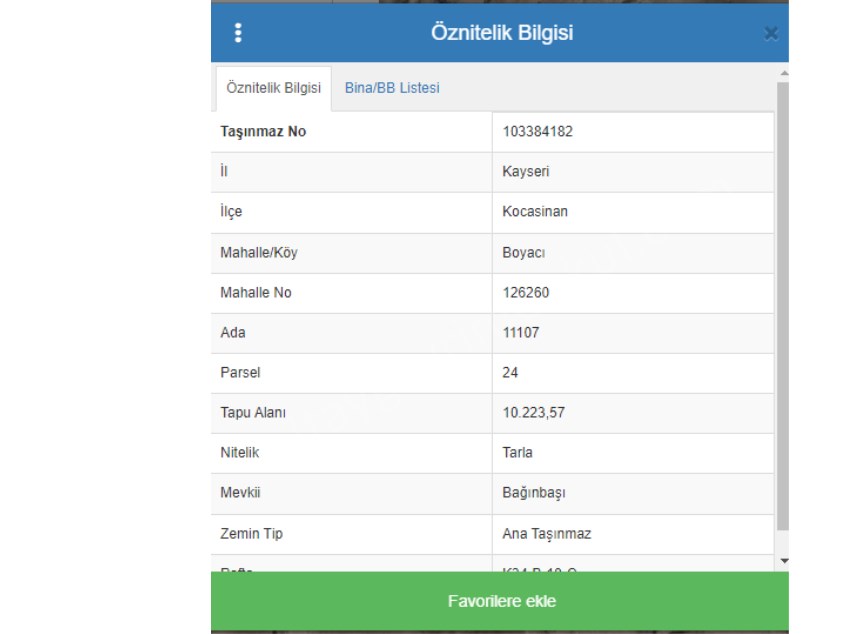Select the Kayseri province value cell
Viewport: 845px width, 634px height.
tap(526, 172)
